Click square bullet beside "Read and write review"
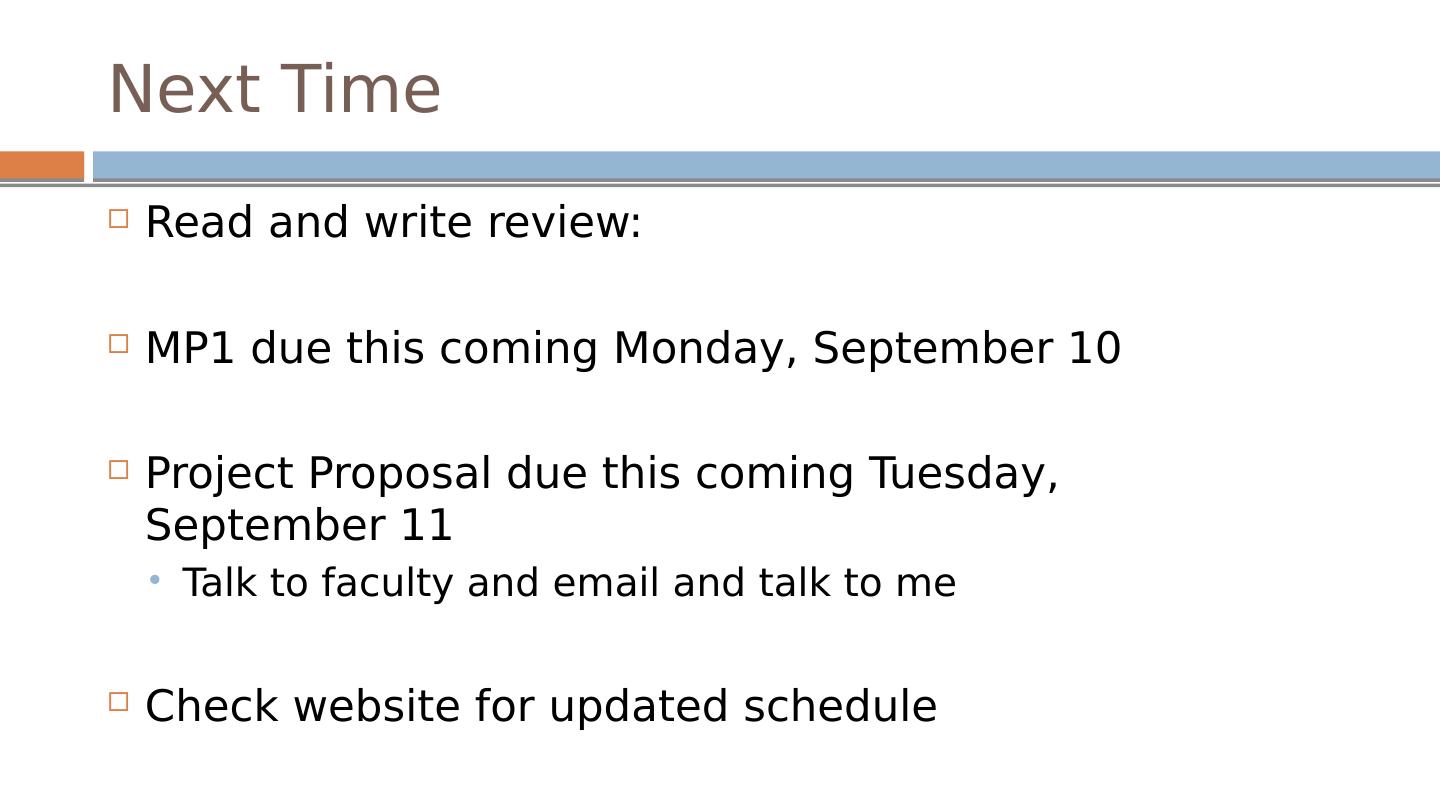This screenshot has width=1440, height=810. coord(119,218)
